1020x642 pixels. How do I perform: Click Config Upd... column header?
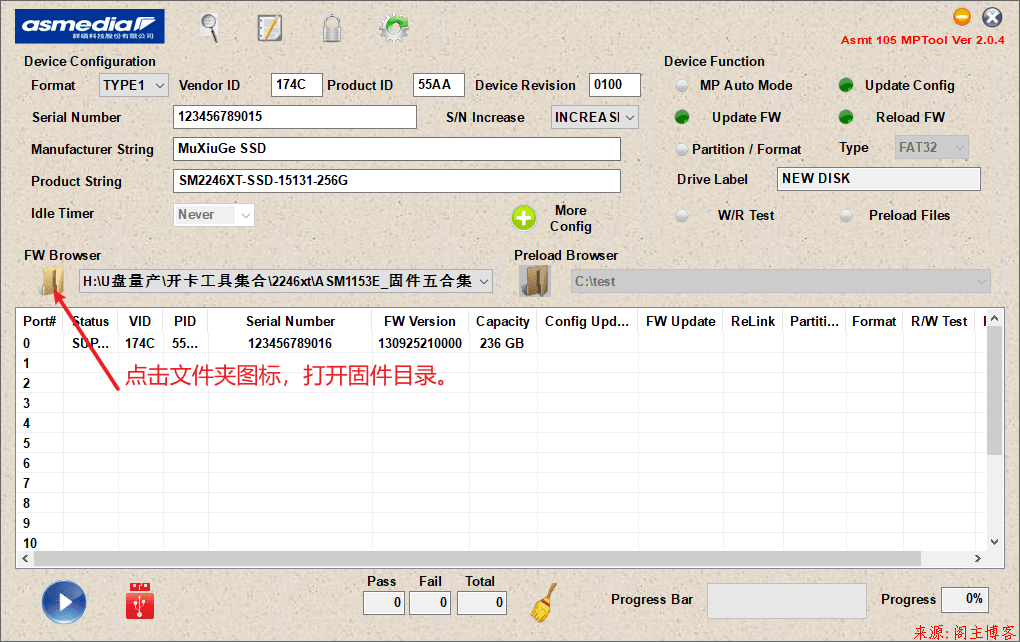coord(587,321)
